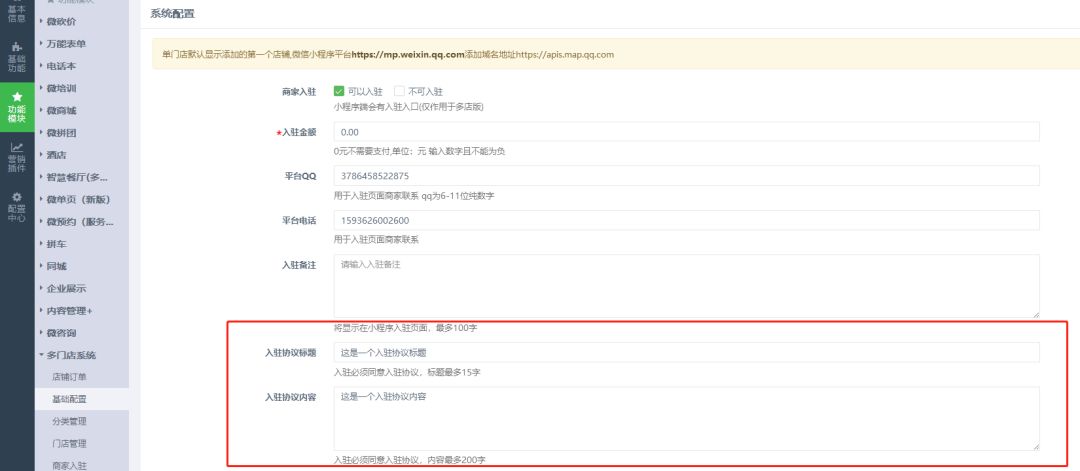1080x471 pixels.
Task: Open 基本信息 in the dark sidebar
Action: click(17, 12)
